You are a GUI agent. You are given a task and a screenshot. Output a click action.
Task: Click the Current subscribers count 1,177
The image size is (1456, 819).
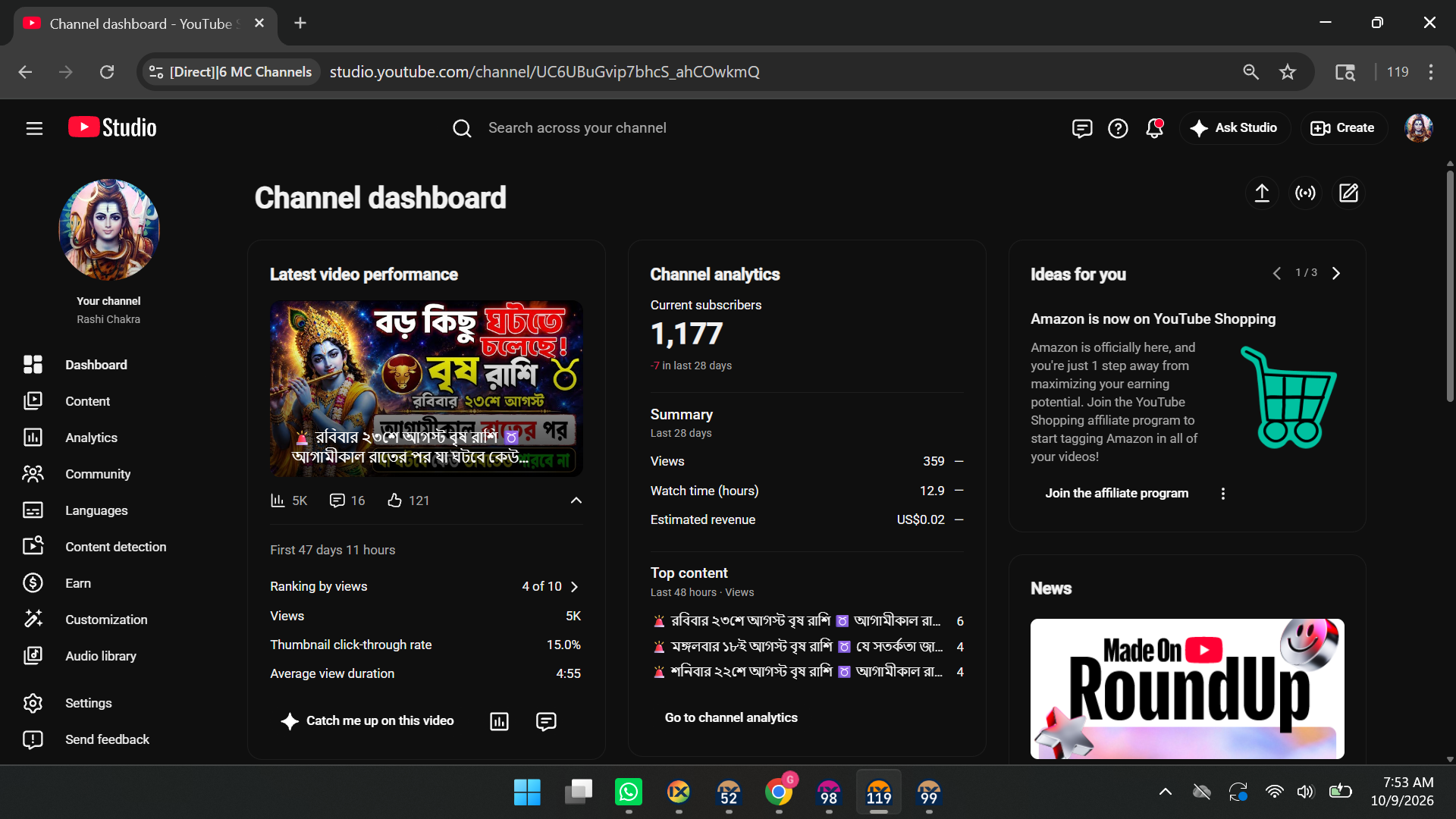point(686,334)
